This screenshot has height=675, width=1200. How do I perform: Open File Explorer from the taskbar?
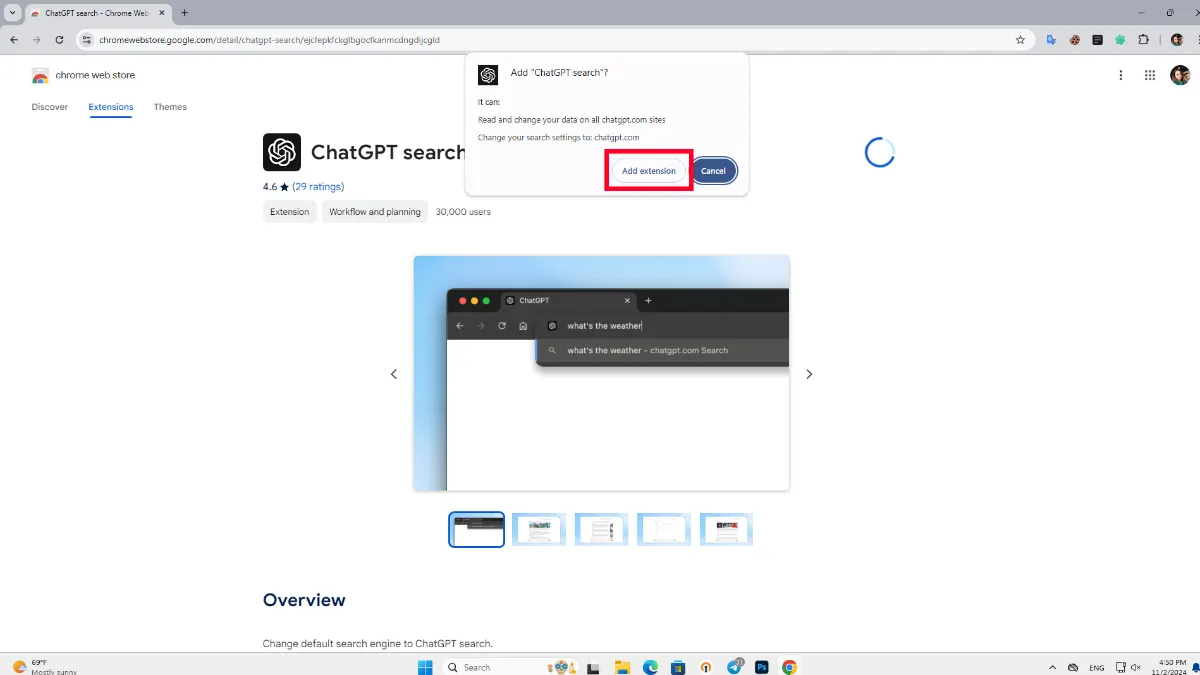tap(622, 667)
